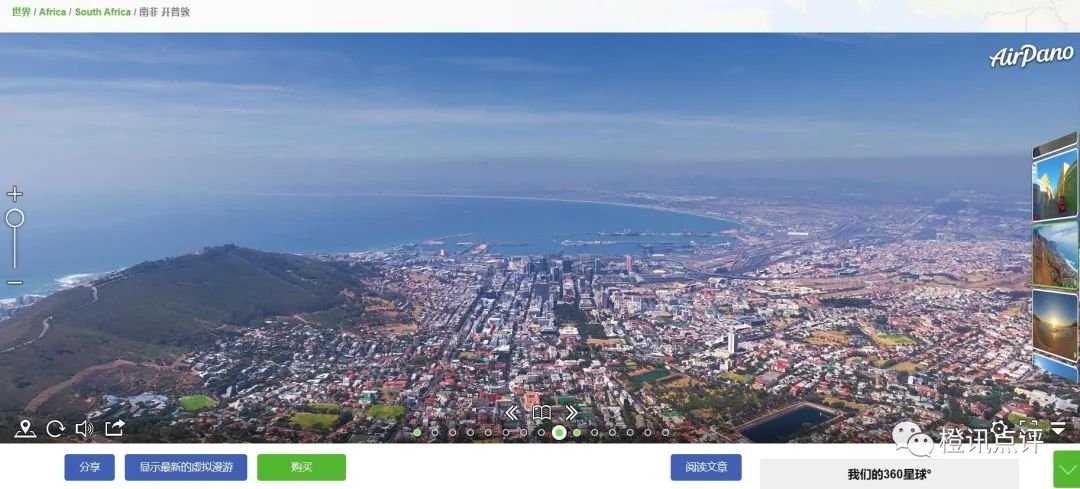Click the zoom slider handle
The width and height of the screenshot is (1080, 489).
(x=14, y=218)
